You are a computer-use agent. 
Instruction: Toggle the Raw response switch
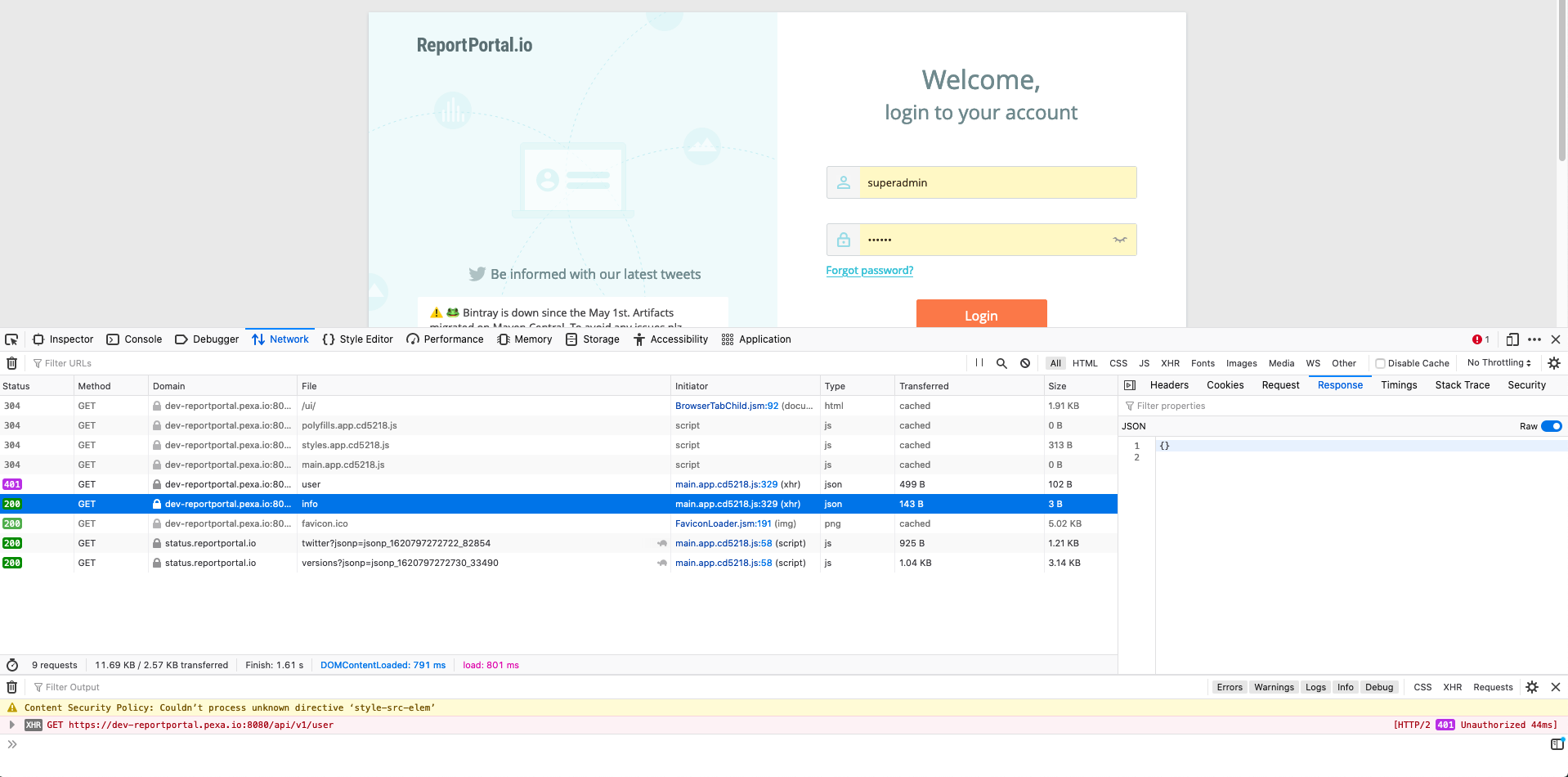coord(1551,426)
